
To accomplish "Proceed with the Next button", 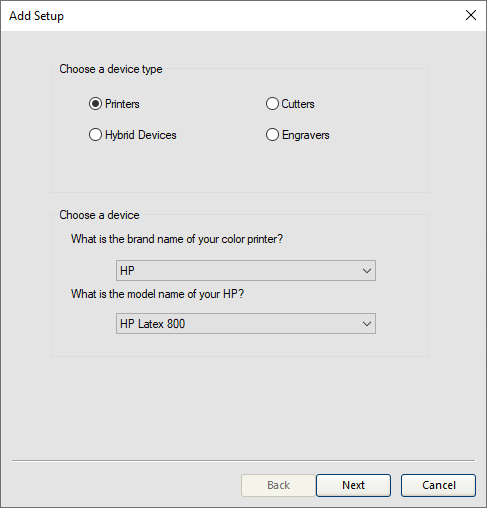I will (x=353, y=485).
